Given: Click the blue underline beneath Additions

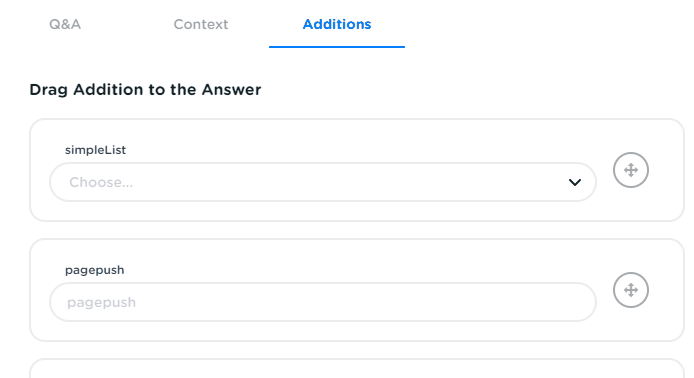Looking at the screenshot, I should pos(337,46).
